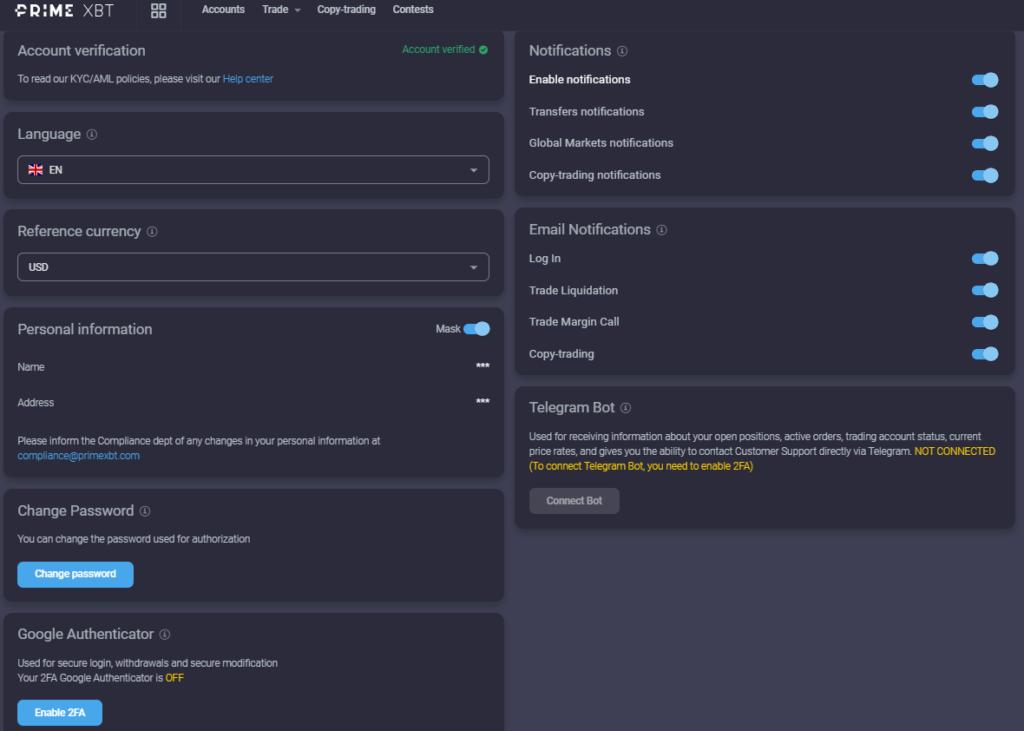Click the info icon beside Notifications heading
This screenshot has width=1024, height=731.
623,50
